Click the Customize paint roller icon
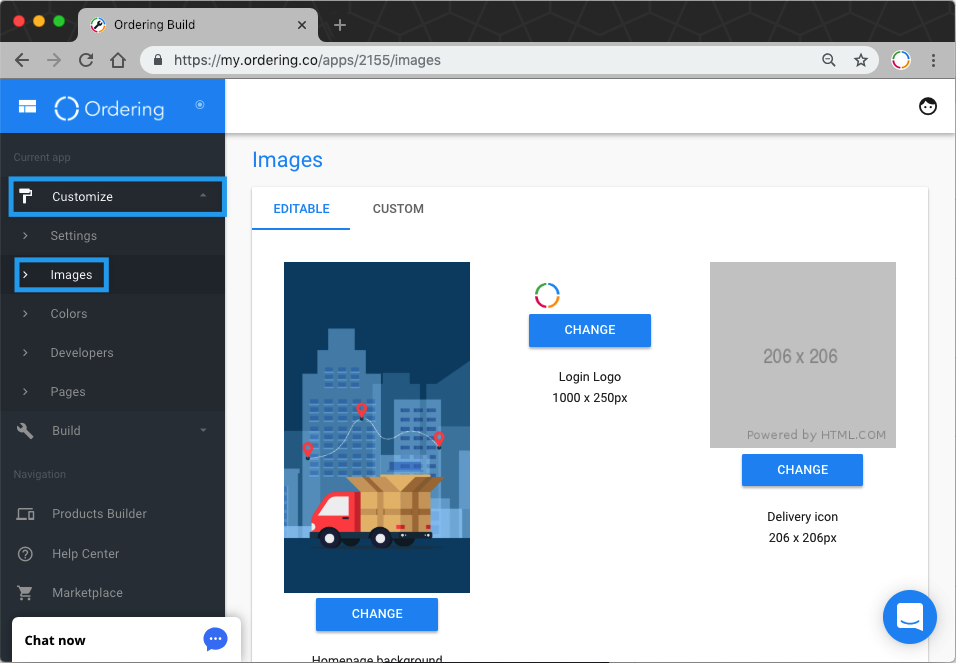This screenshot has width=956, height=663. pyautogui.click(x=26, y=196)
